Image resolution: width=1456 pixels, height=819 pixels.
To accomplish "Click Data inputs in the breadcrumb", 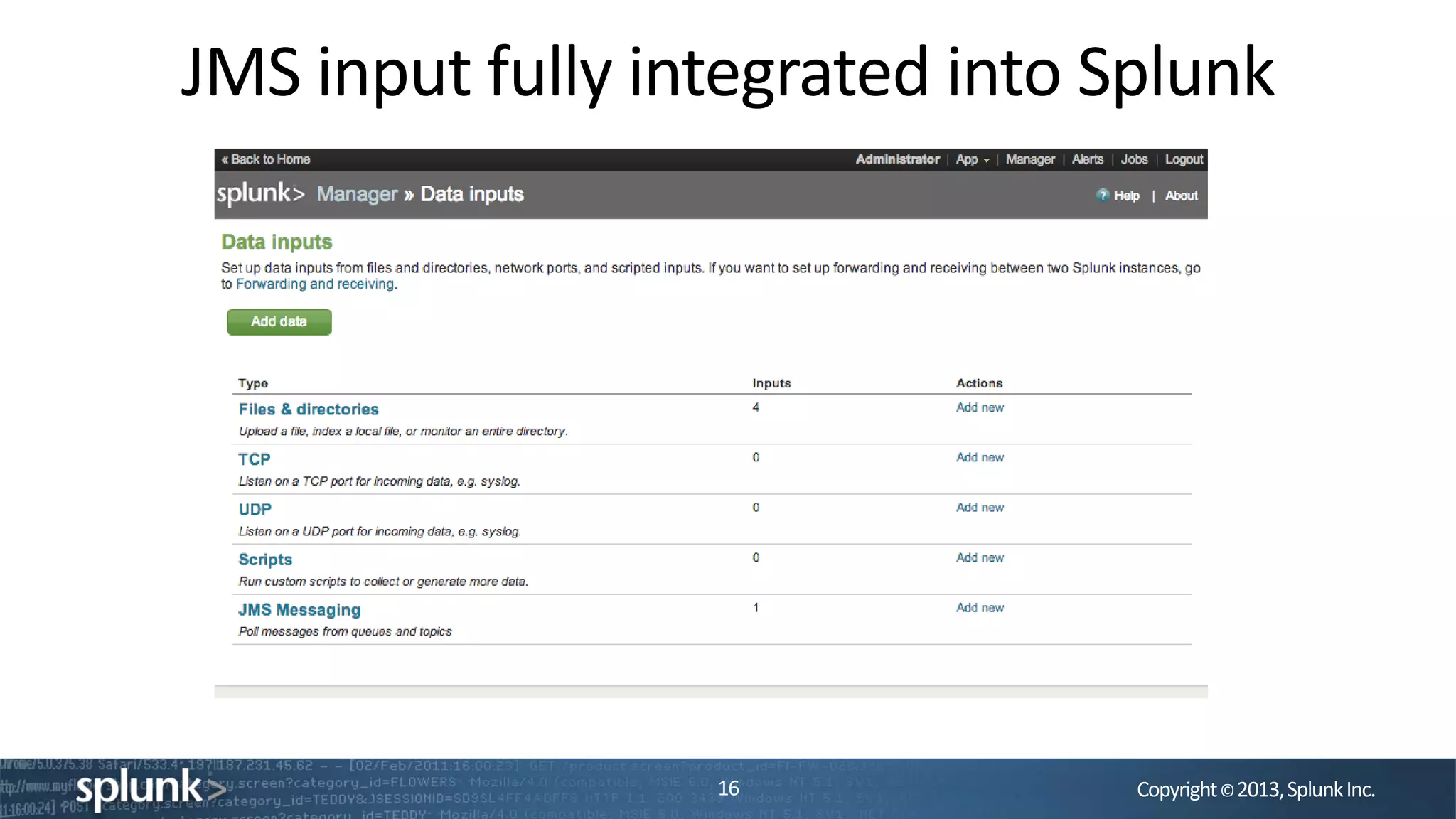I will point(472,194).
